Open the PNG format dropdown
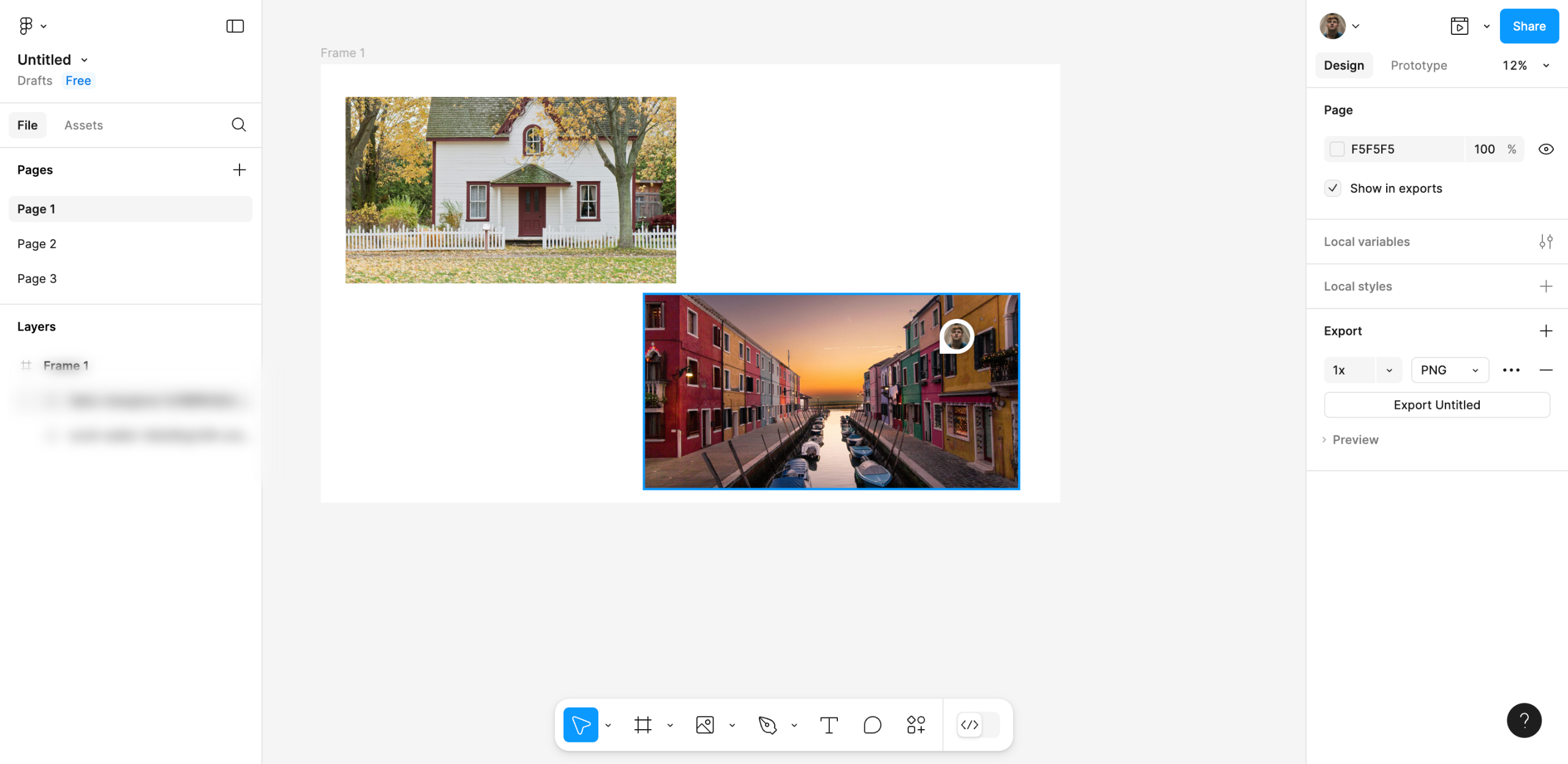The image size is (1568, 764). point(1449,370)
